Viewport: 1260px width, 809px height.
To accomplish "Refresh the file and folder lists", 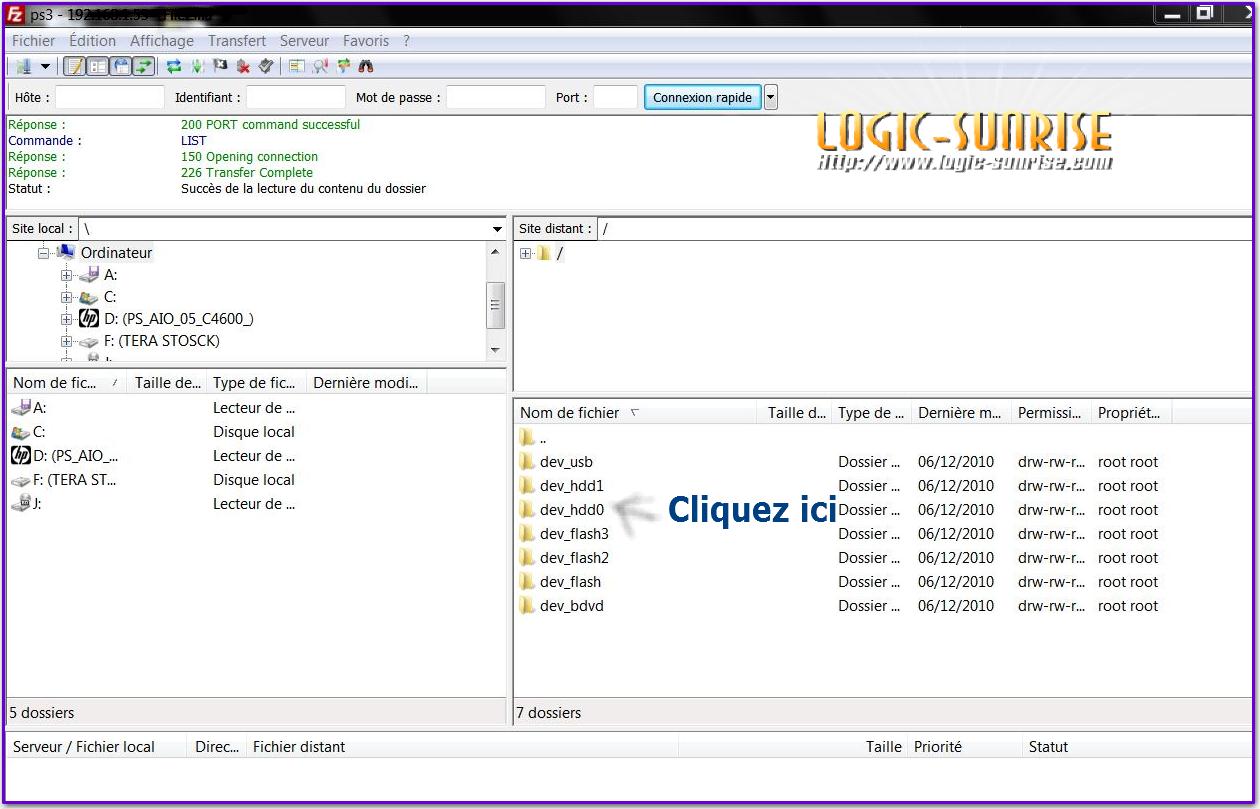I will pos(174,66).
